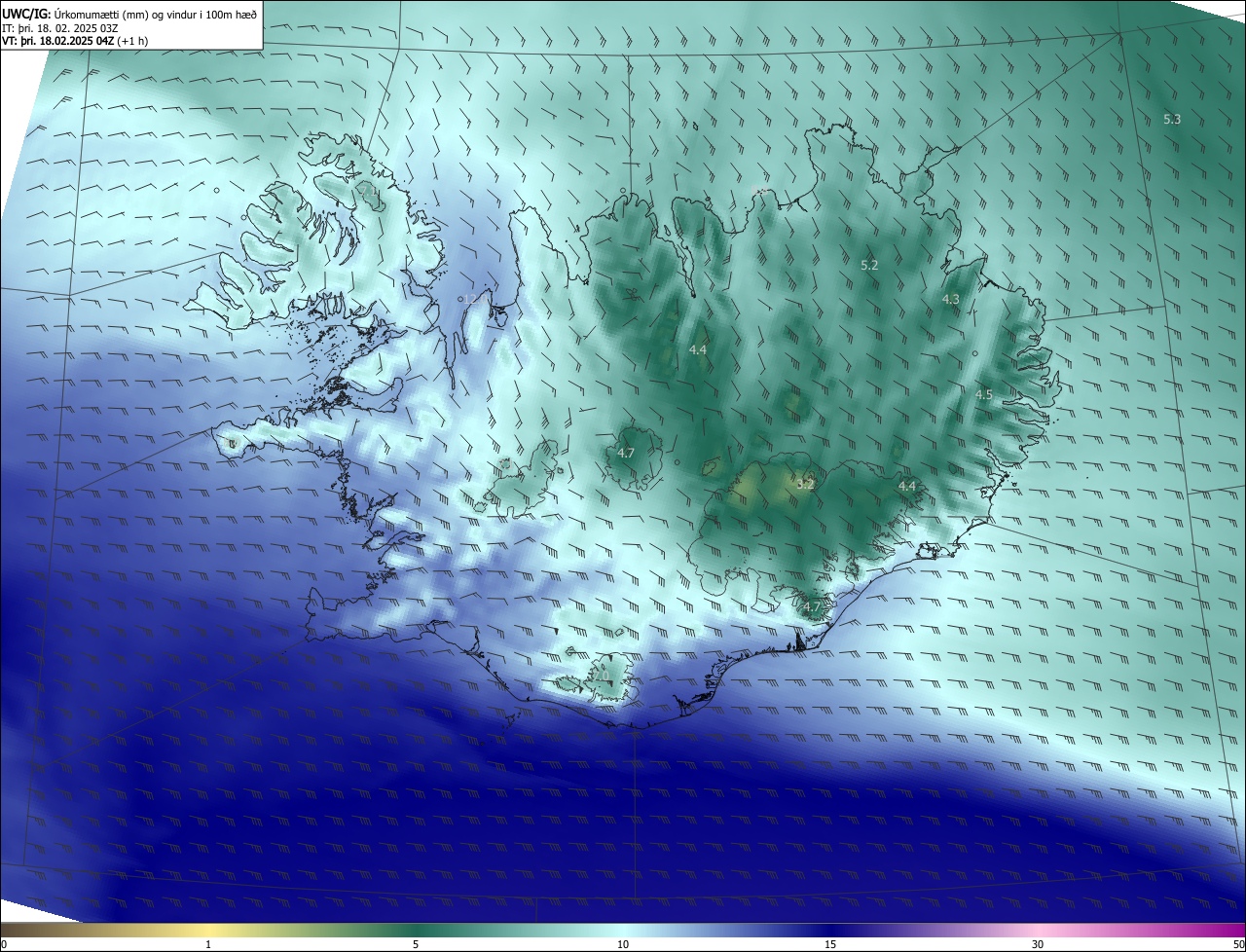The image size is (1246, 952).
Task: Click the 'UWC/IG:' heading label
Action: [26, 14]
